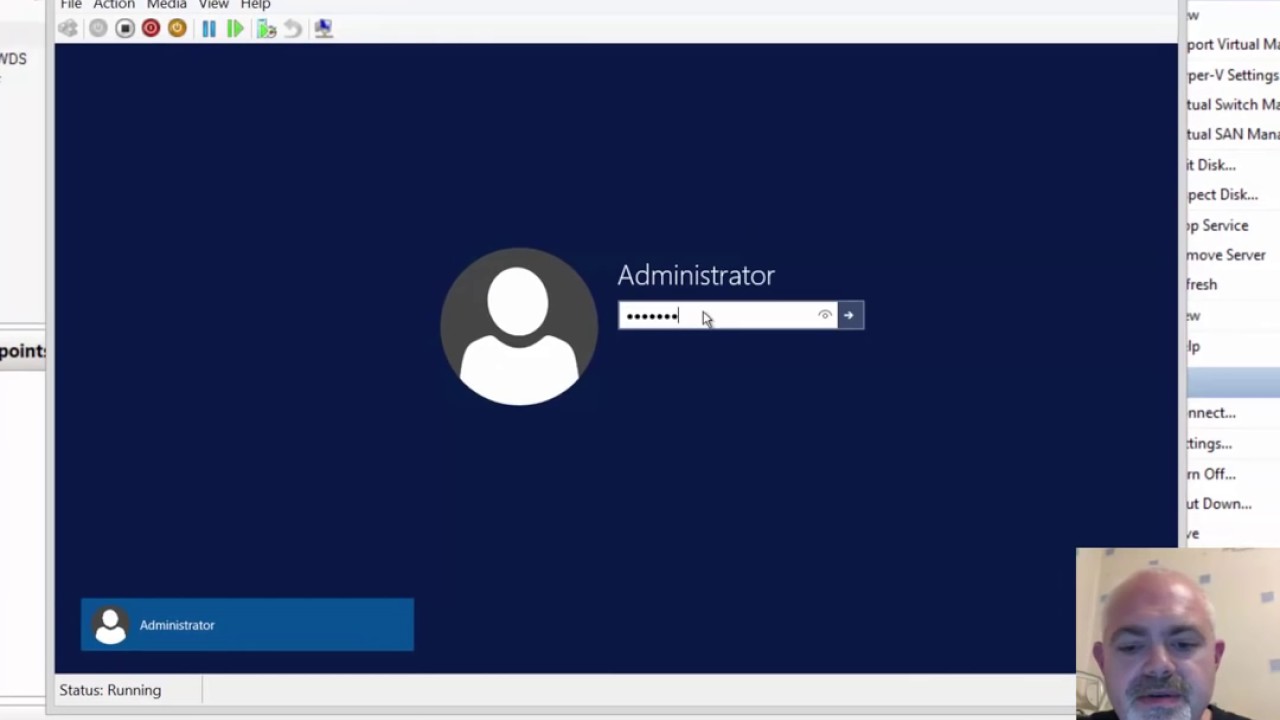Screen dimensions: 1280x720
Task: Open the Media menu
Action: point(167,5)
